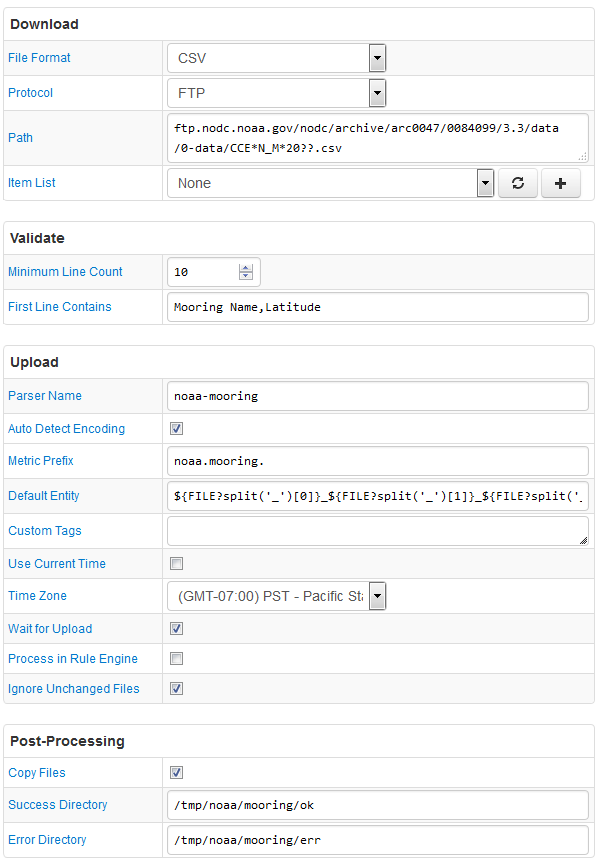
Task: Click the Metric Prefix label link
Action: coord(40,461)
